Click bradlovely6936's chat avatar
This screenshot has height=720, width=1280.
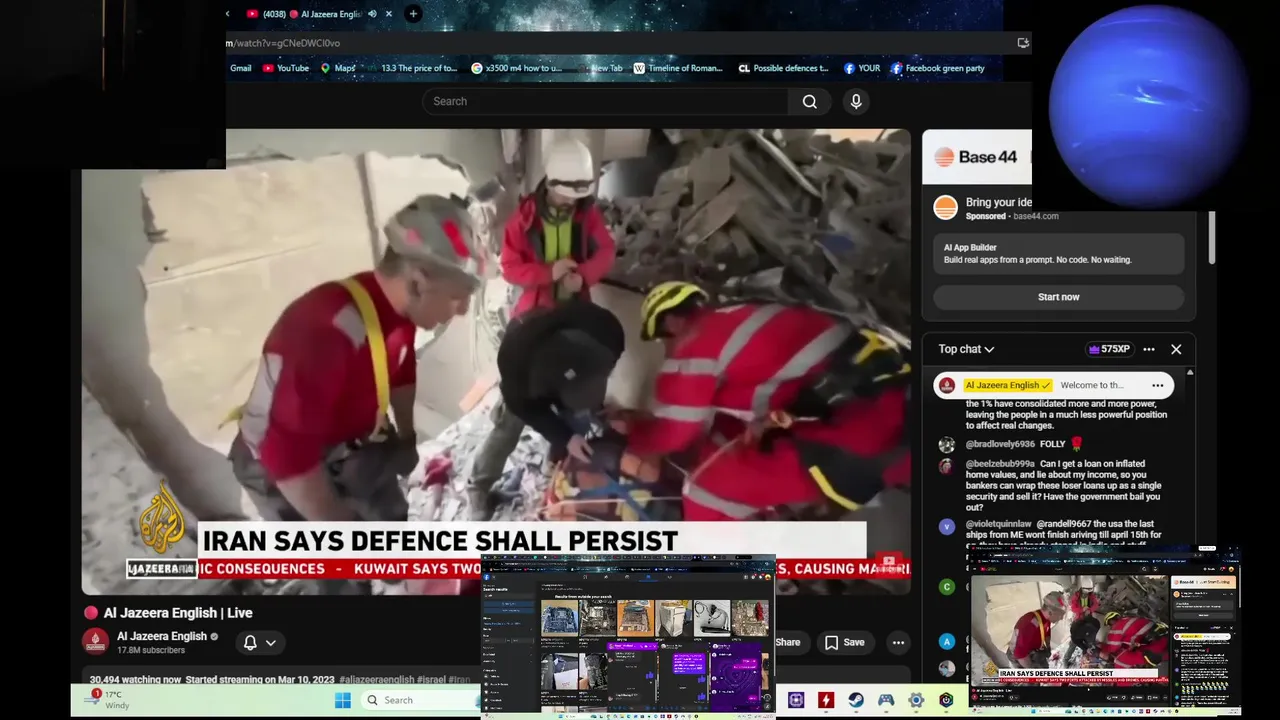(x=947, y=445)
